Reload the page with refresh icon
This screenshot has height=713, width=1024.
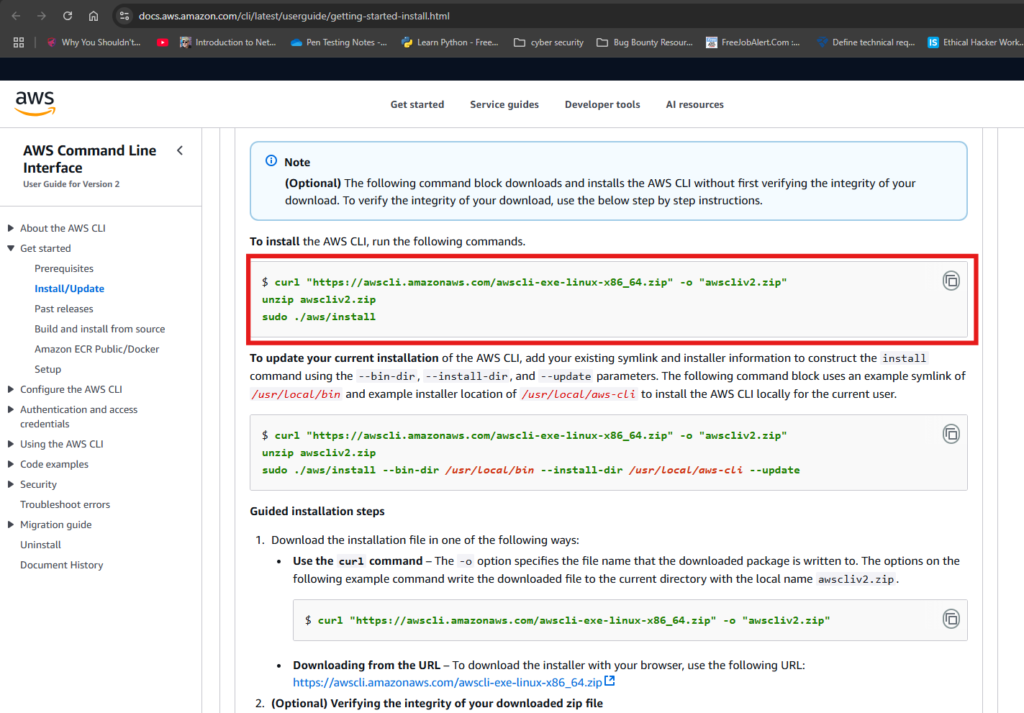tap(67, 16)
